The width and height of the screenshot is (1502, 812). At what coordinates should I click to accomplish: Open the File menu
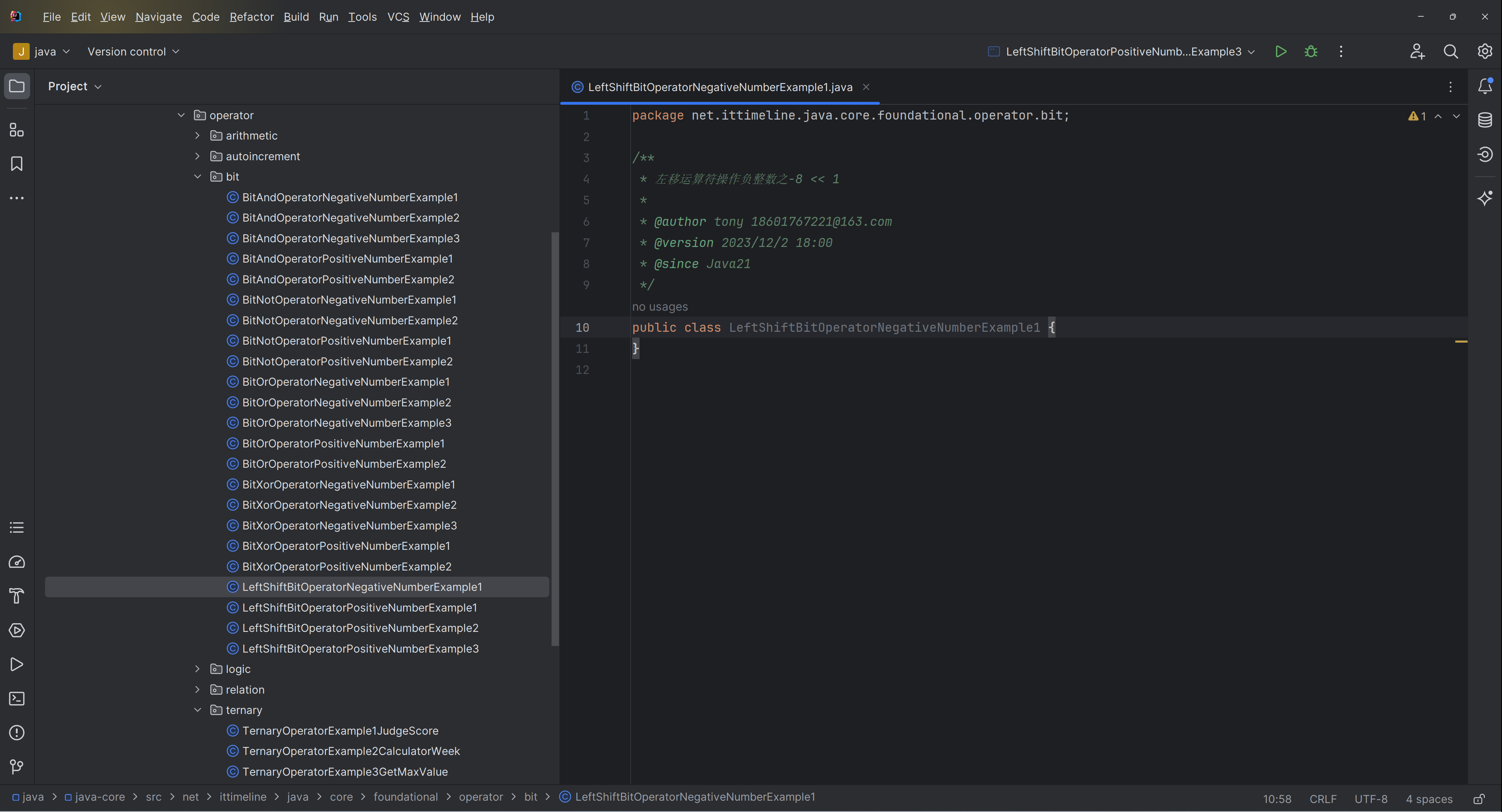coord(51,17)
